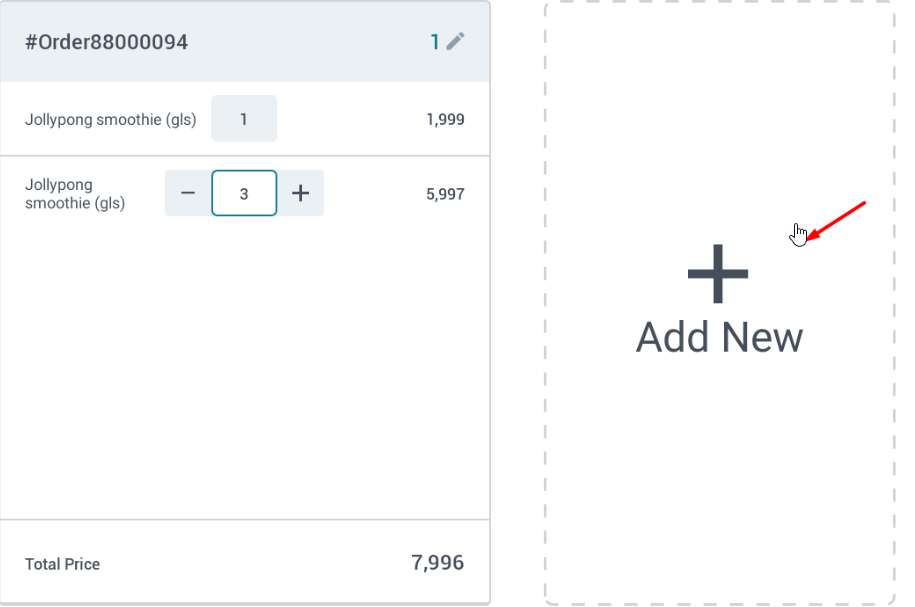Select the first Jollypong smoothie item name
Viewport: 915px width, 607px height.
coord(110,120)
